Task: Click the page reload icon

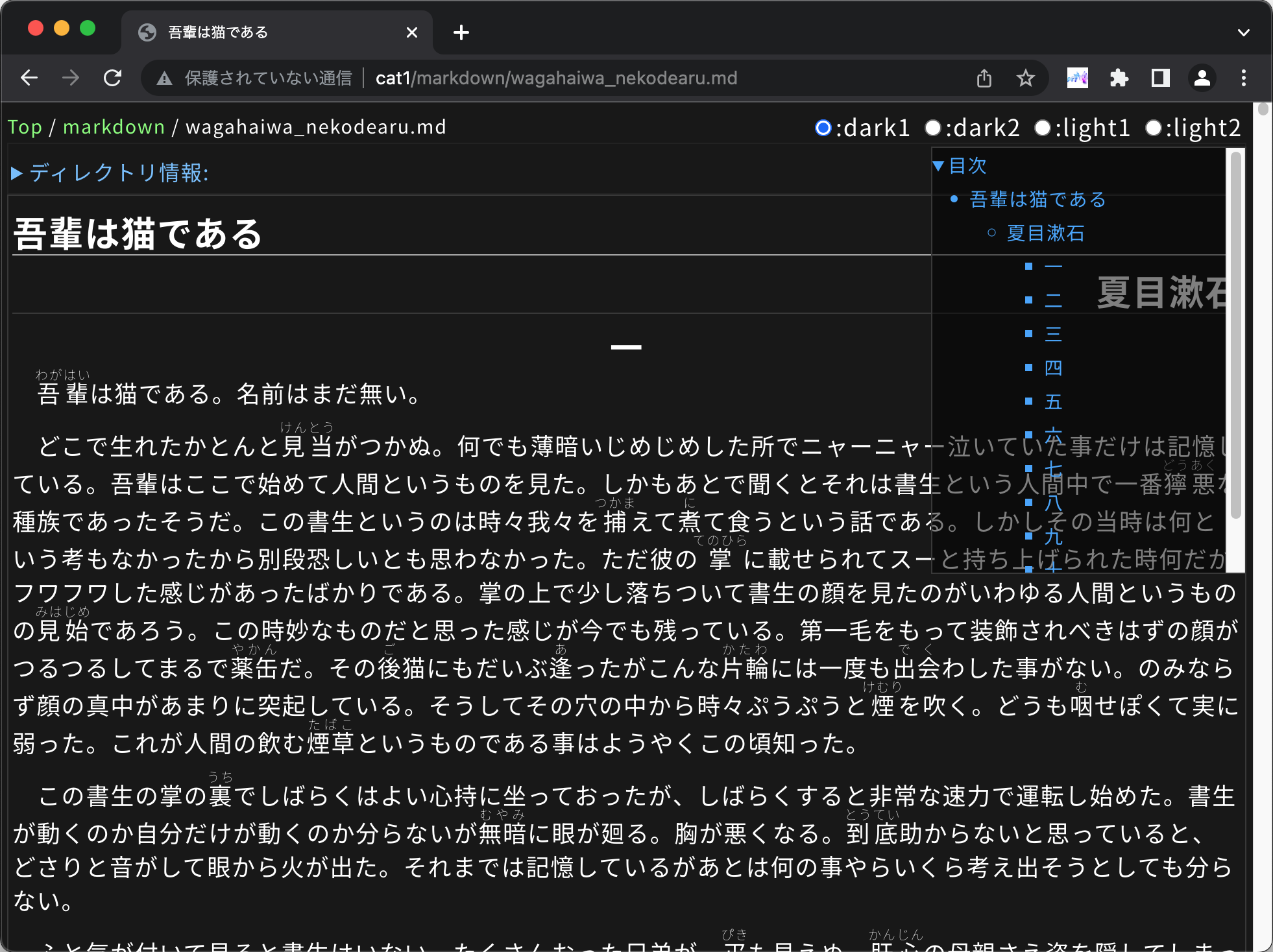Action: point(113,79)
